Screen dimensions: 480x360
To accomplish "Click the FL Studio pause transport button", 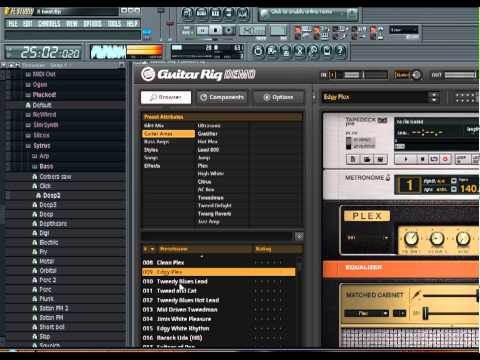I will 202,31.
